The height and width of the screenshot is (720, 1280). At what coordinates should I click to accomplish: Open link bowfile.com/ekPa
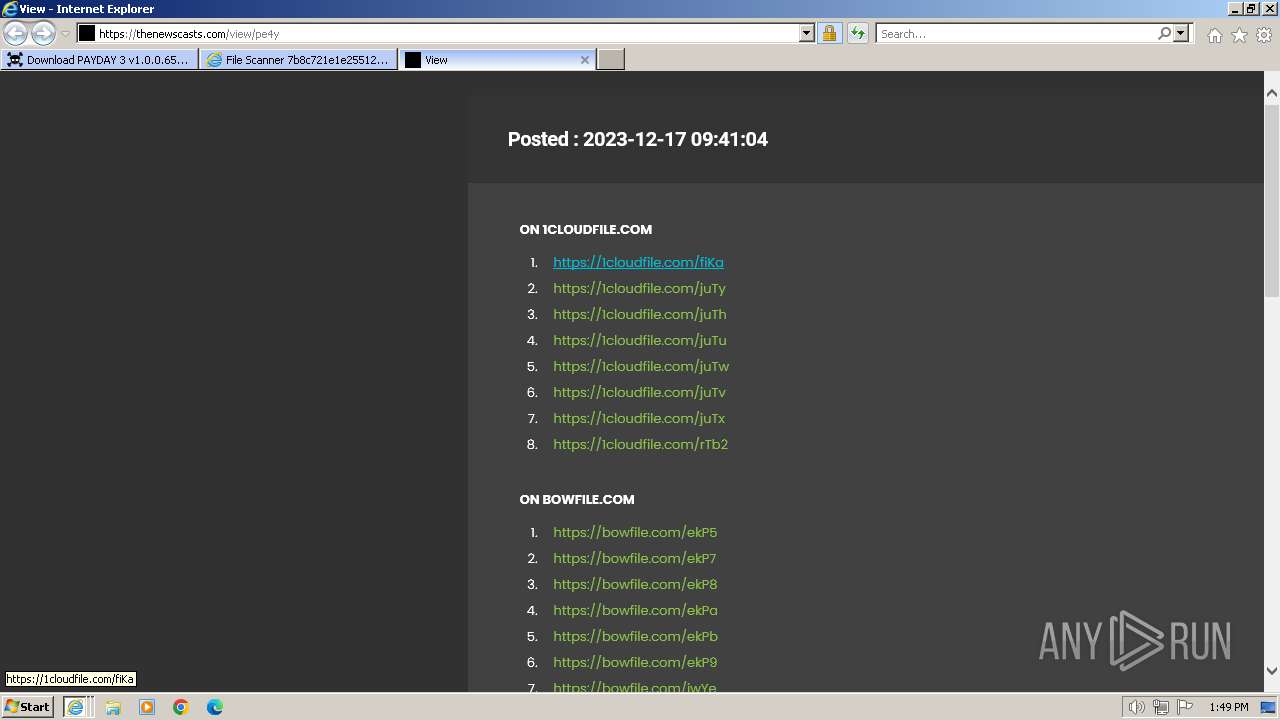click(x=635, y=610)
